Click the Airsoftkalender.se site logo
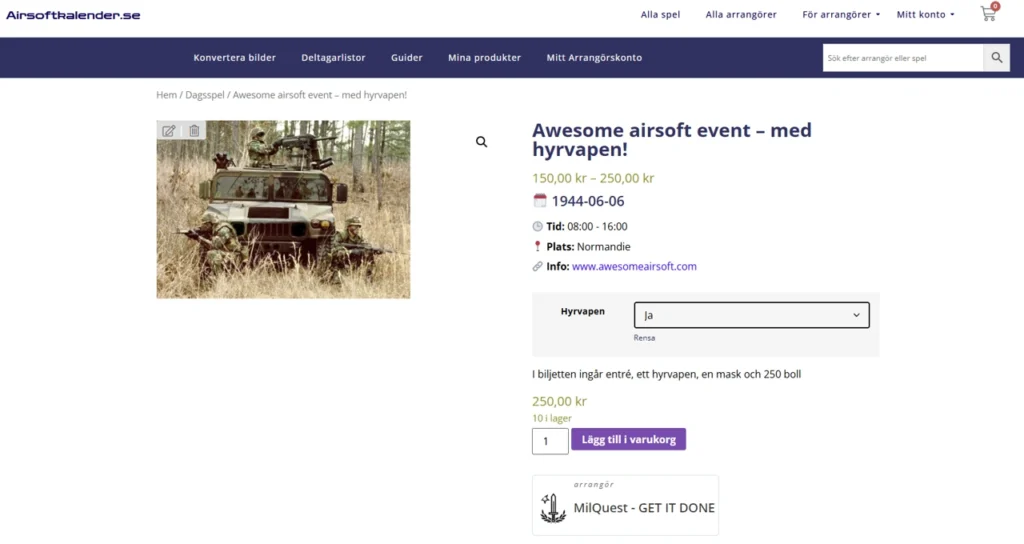This screenshot has width=1024, height=544. (73, 15)
